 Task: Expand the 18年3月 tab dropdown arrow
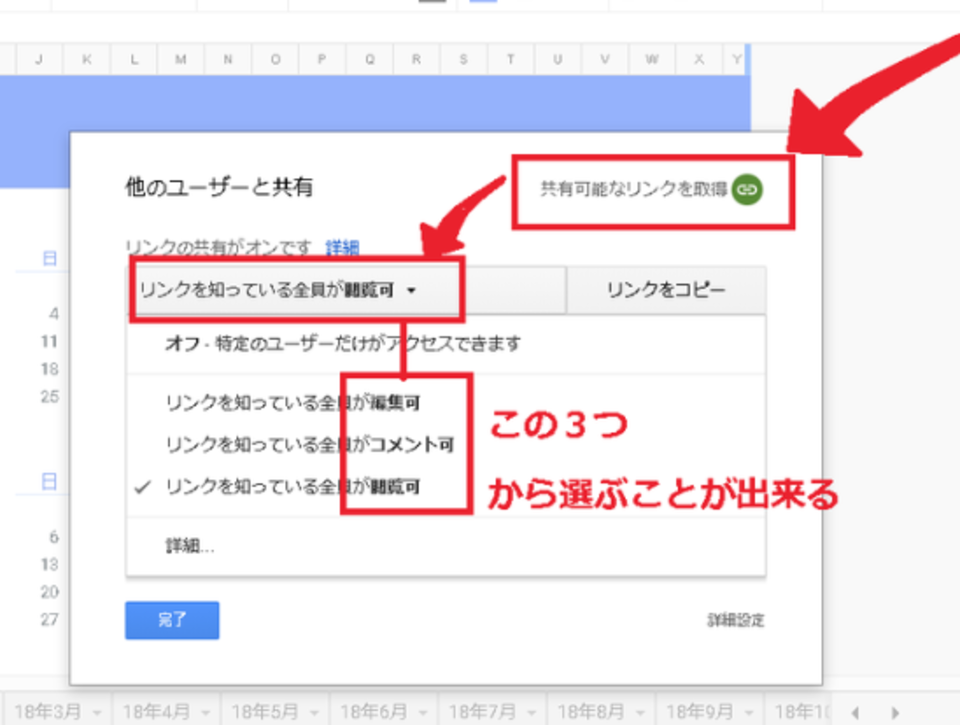[97, 713]
